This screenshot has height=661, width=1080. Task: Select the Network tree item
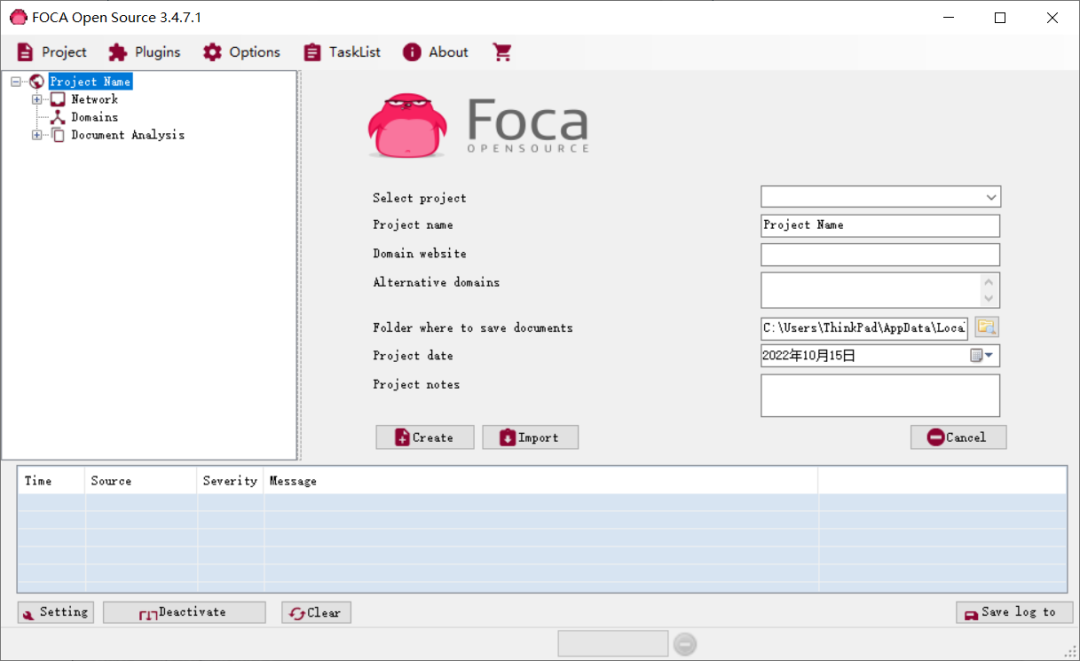click(94, 100)
